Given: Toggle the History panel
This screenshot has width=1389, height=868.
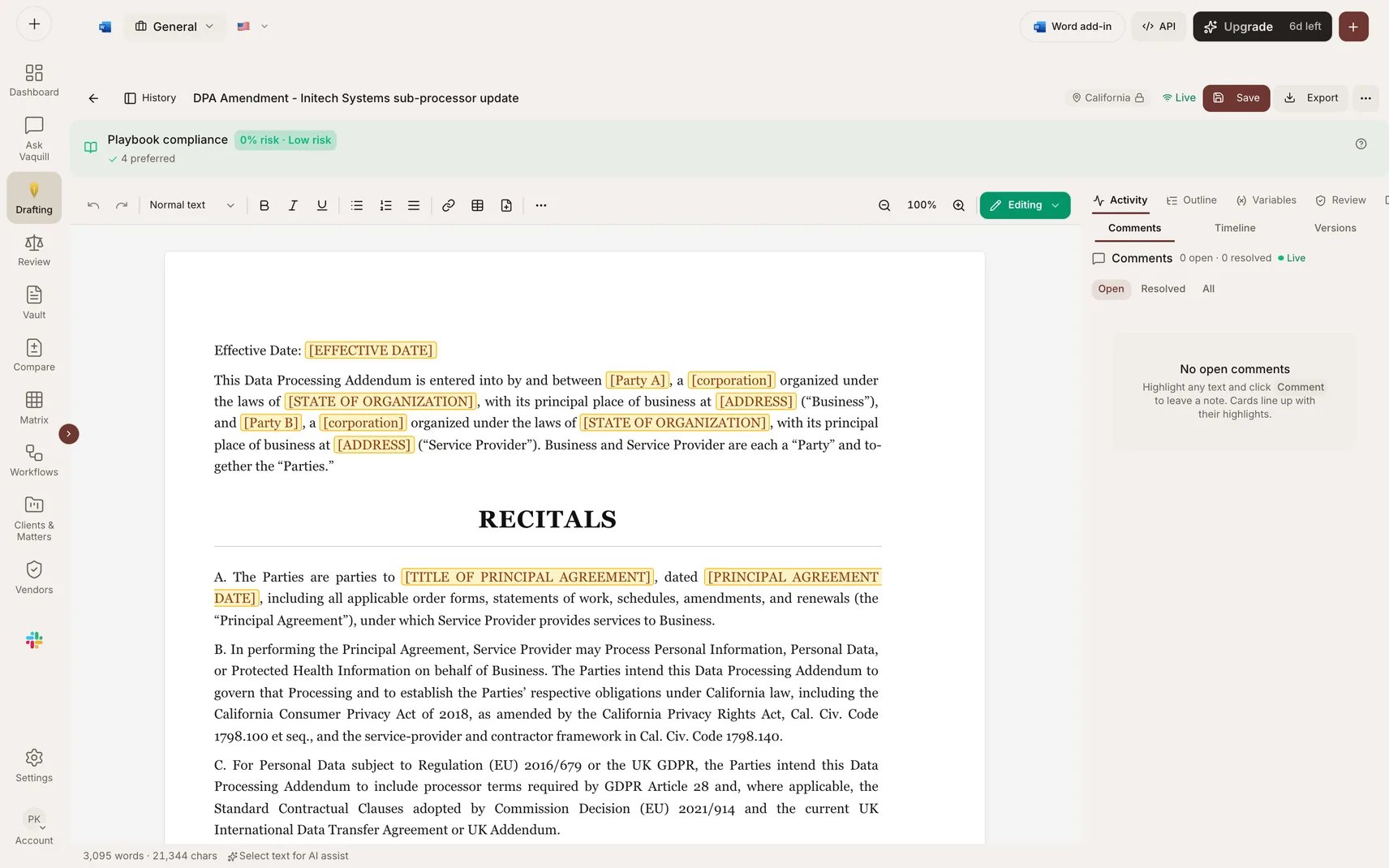Looking at the screenshot, I should [x=150, y=98].
